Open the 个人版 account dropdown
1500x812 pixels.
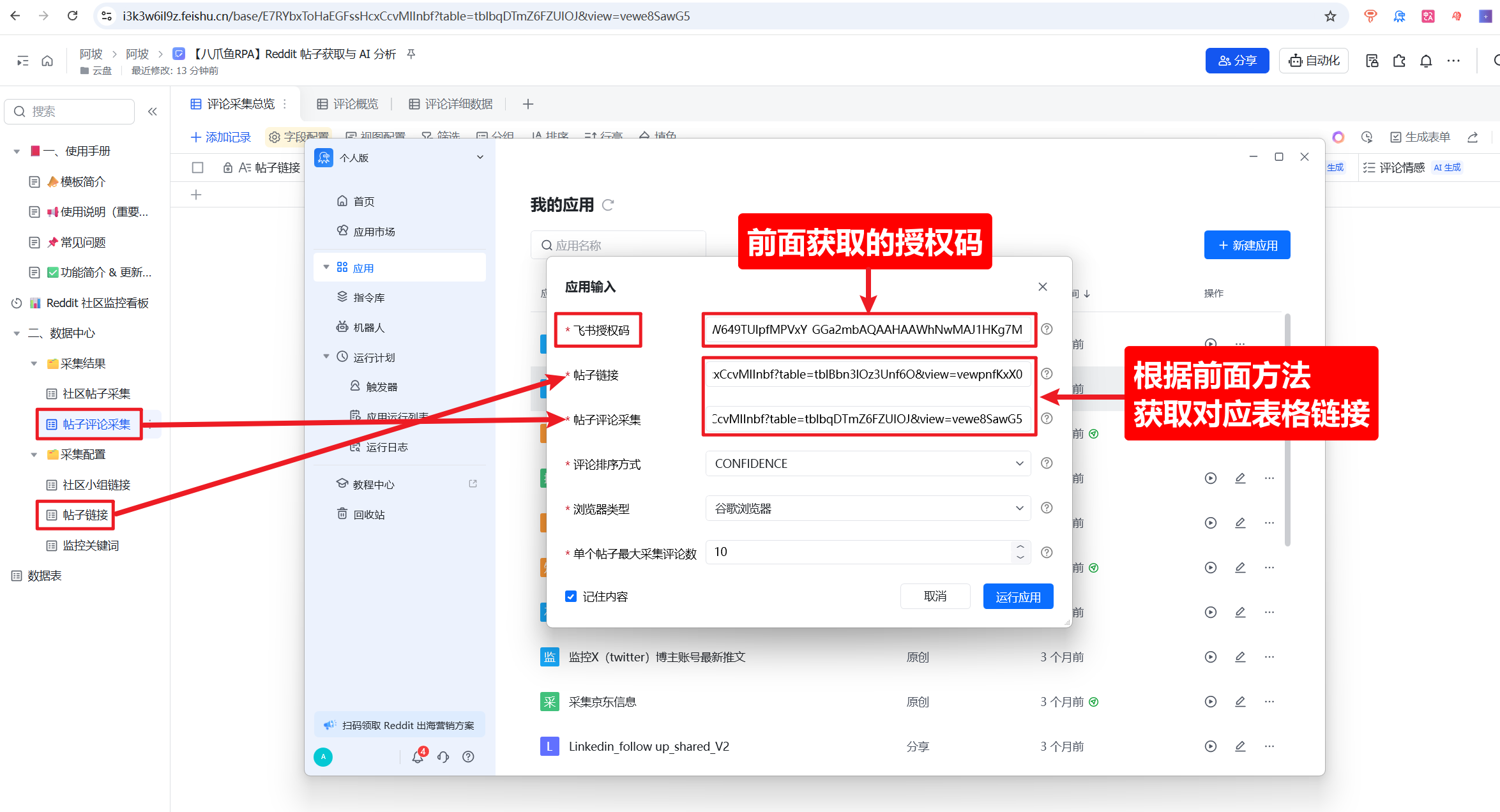click(x=480, y=158)
